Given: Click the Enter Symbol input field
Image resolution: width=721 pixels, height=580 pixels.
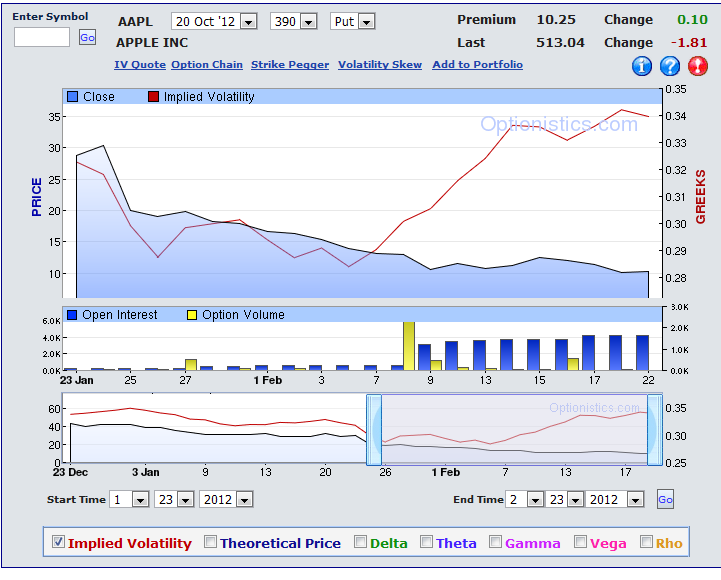Looking at the screenshot, I should [x=42, y=37].
